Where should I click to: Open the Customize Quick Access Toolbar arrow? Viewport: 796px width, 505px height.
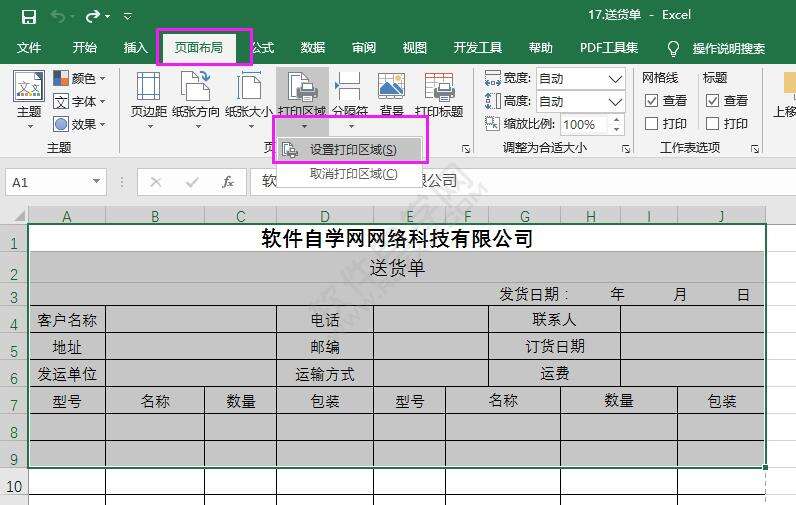pos(128,17)
